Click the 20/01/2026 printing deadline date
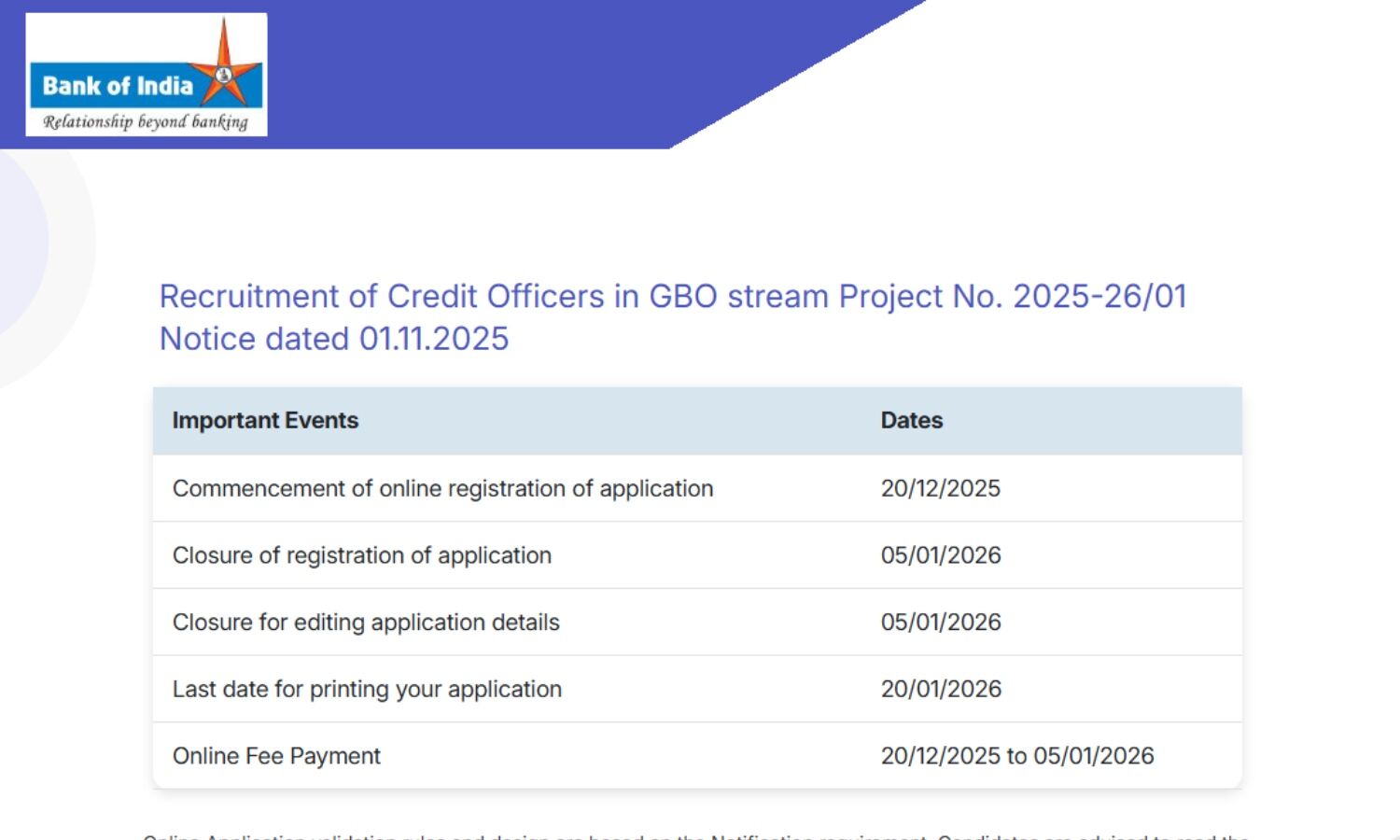The image size is (1400, 840). [941, 689]
